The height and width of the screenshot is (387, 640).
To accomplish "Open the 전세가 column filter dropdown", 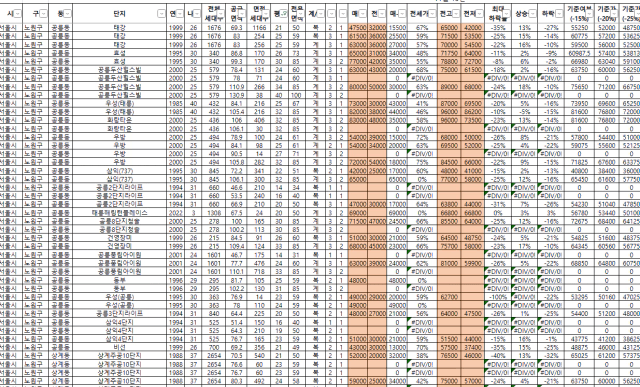I will coord(432,14).
